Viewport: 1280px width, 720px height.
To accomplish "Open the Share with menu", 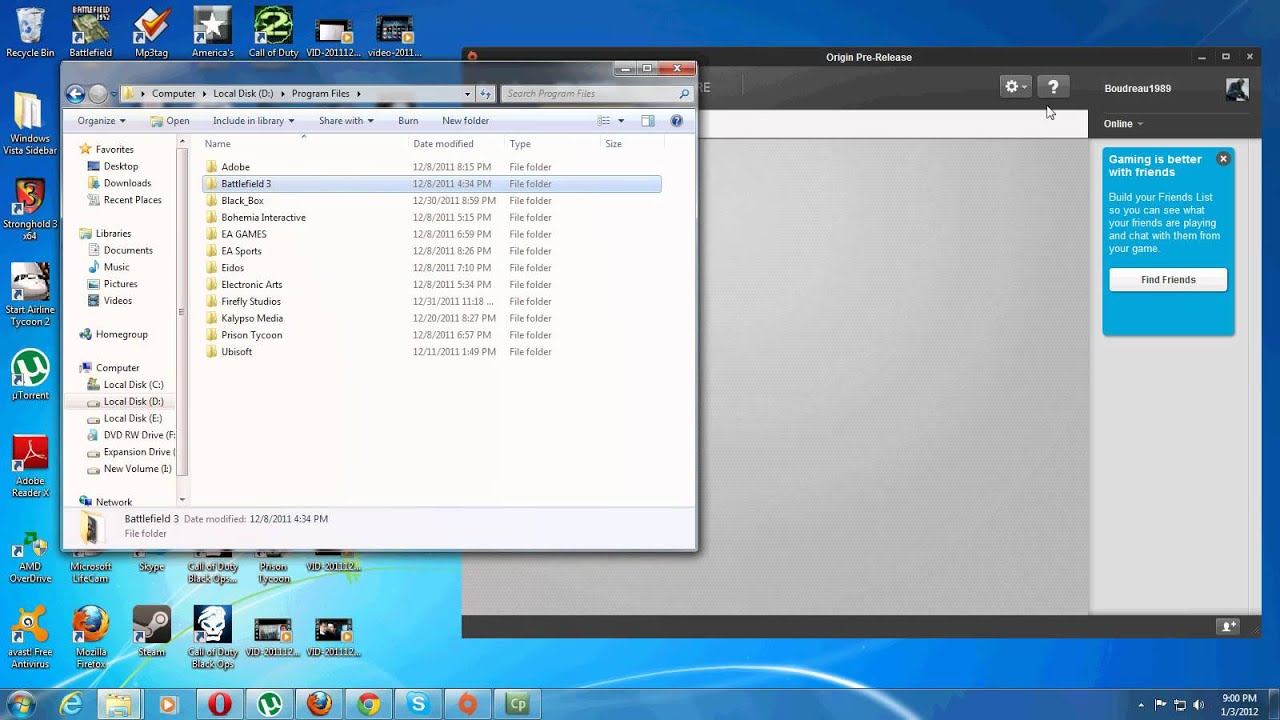I will (346, 121).
